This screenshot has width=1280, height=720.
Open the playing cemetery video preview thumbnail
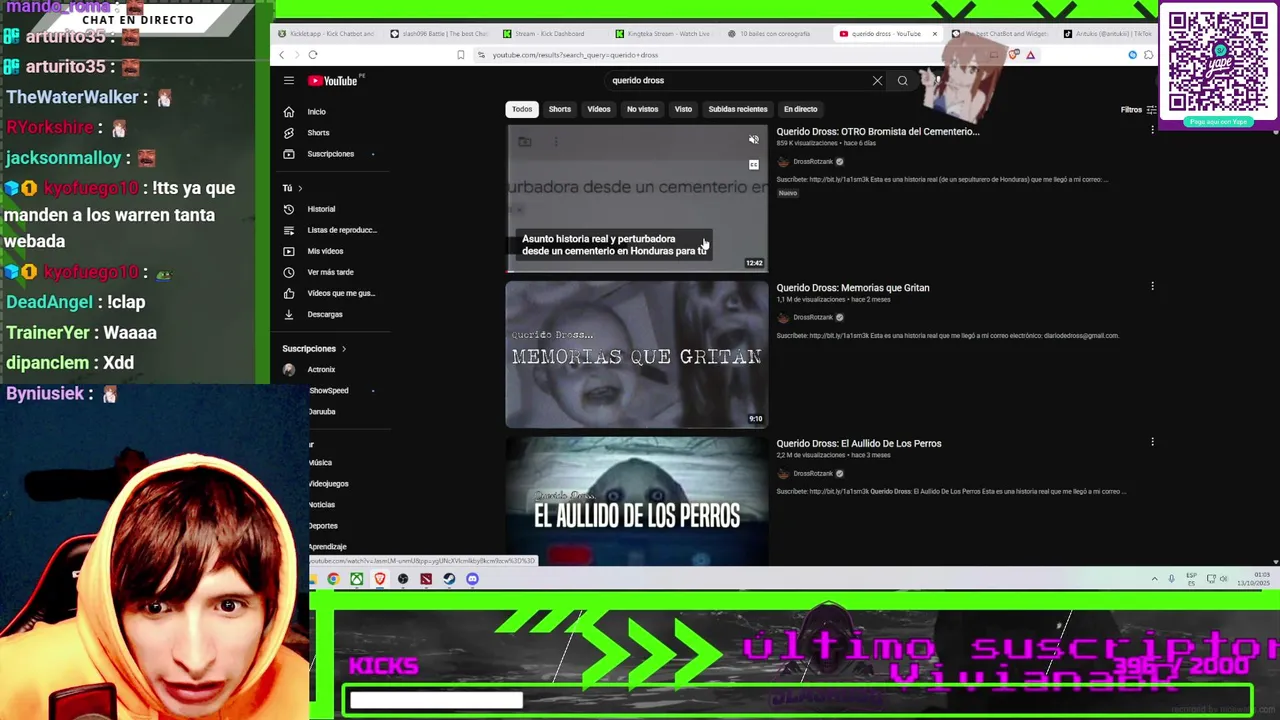637,198
